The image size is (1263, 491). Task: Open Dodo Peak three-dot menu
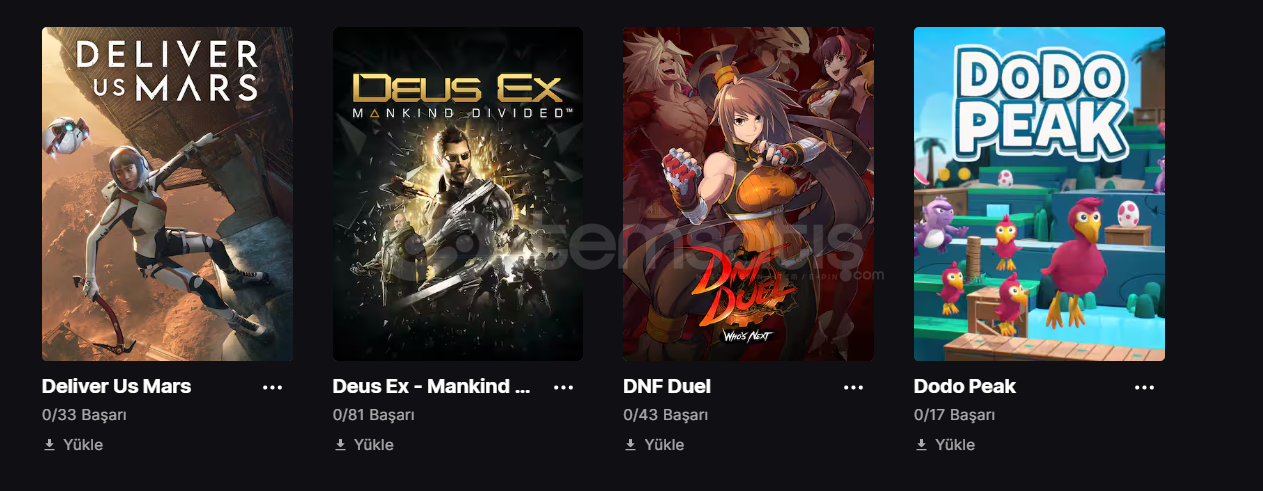pyautogui.click(x=1144, y=387)
